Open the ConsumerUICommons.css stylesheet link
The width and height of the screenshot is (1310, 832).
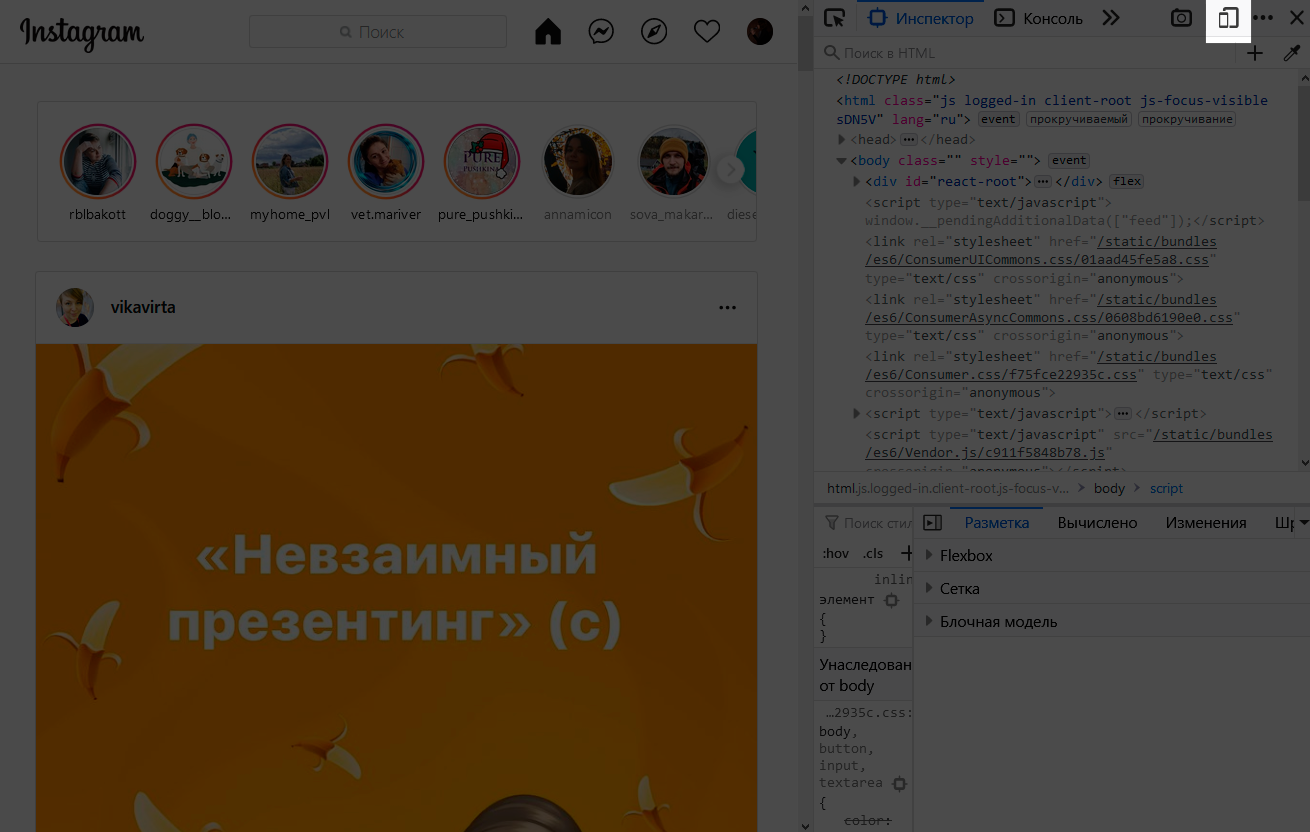tap(1041, 251)
